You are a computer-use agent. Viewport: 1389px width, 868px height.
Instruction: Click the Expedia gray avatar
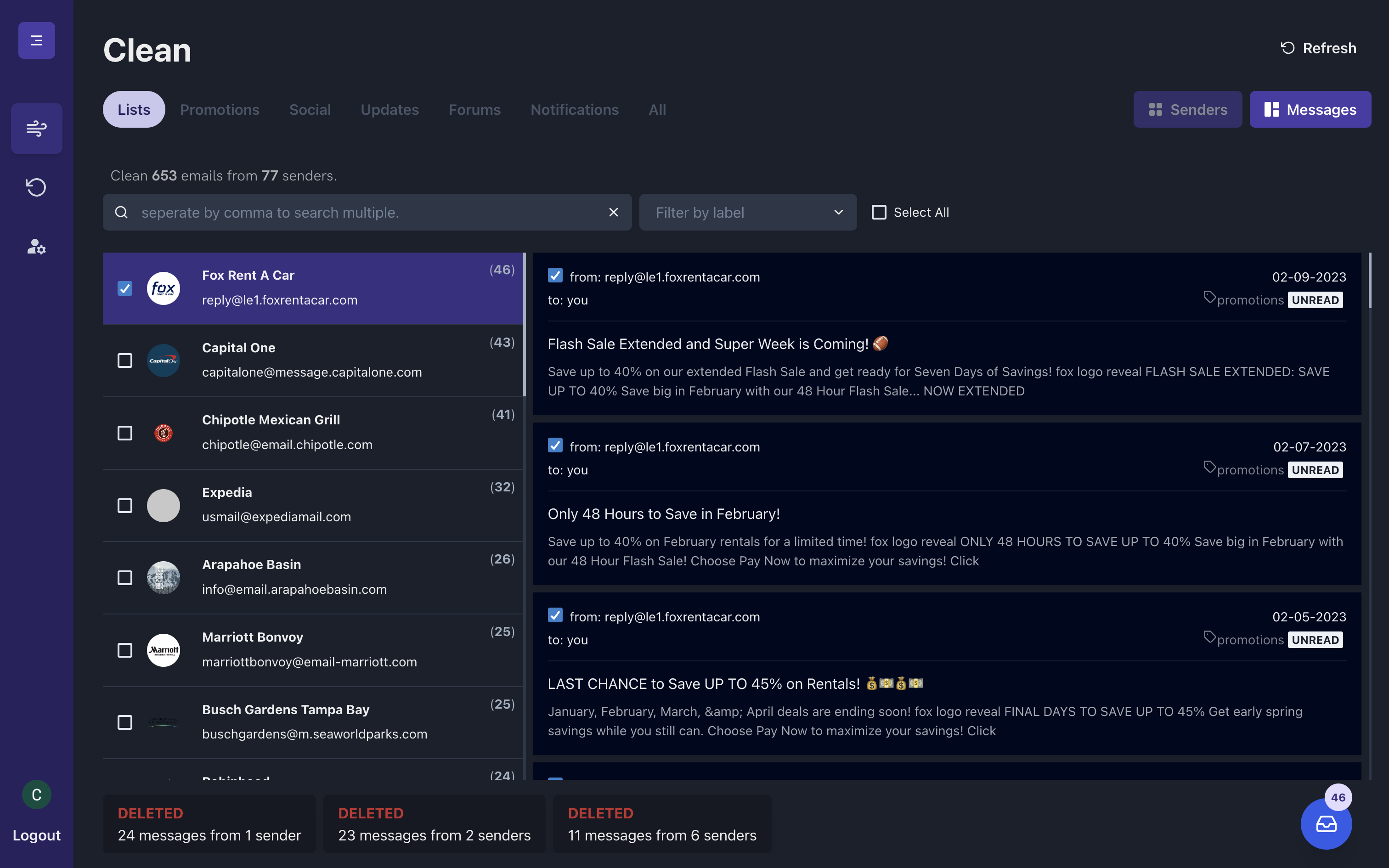pos(164,505)
